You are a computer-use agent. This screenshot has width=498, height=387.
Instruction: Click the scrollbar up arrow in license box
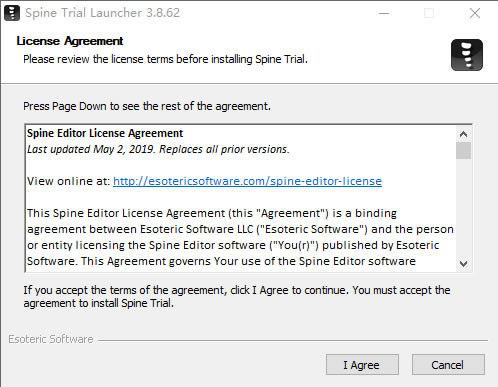point(463,134)
